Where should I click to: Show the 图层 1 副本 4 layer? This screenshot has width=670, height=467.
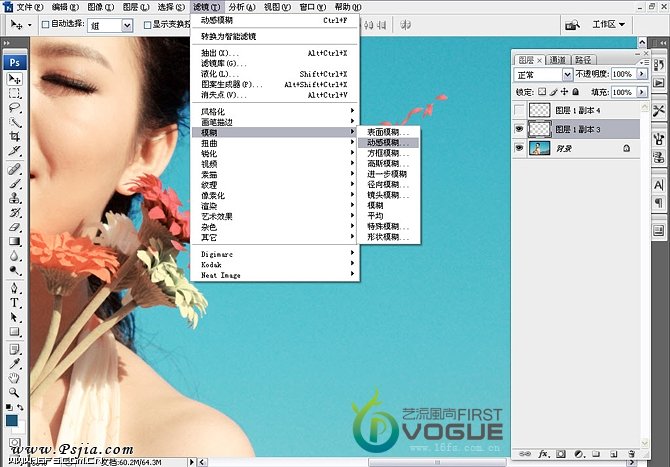[x=518, y=110]
